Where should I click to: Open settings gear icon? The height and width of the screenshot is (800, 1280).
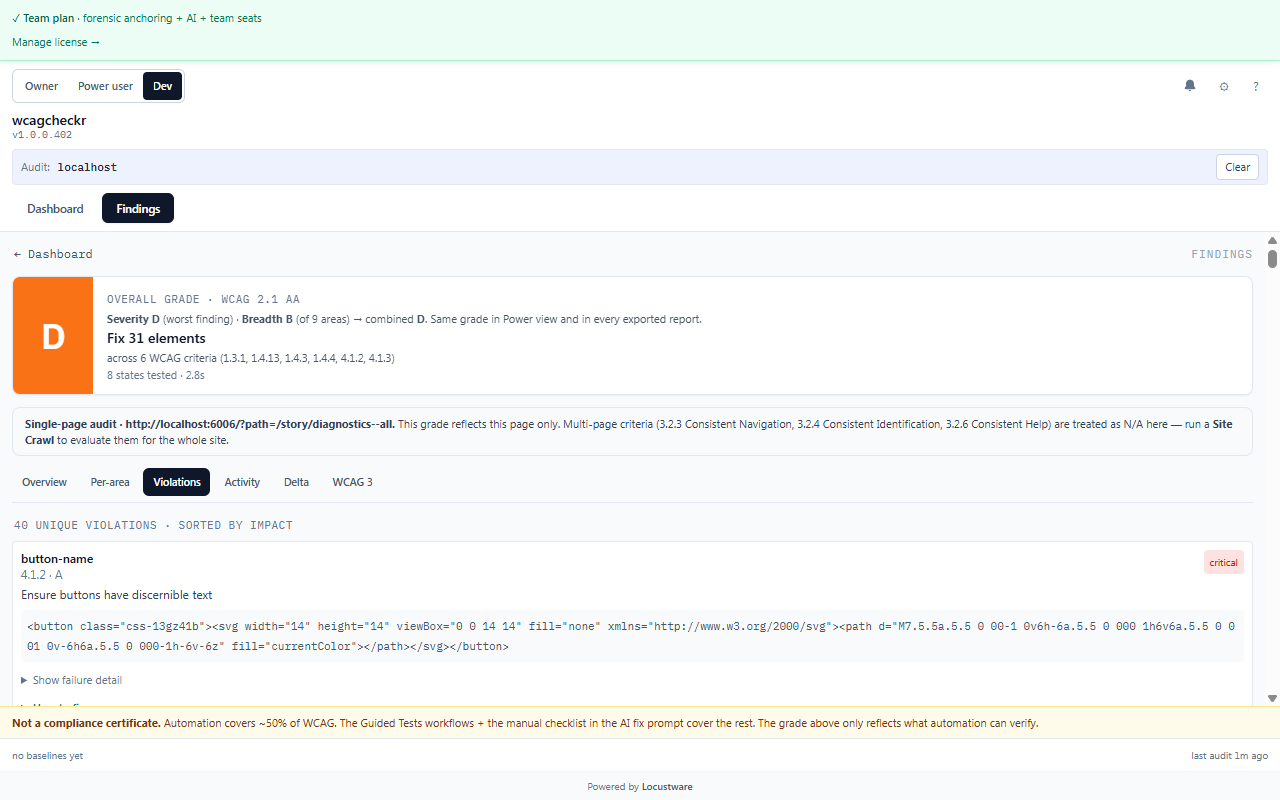[1224, 87]
